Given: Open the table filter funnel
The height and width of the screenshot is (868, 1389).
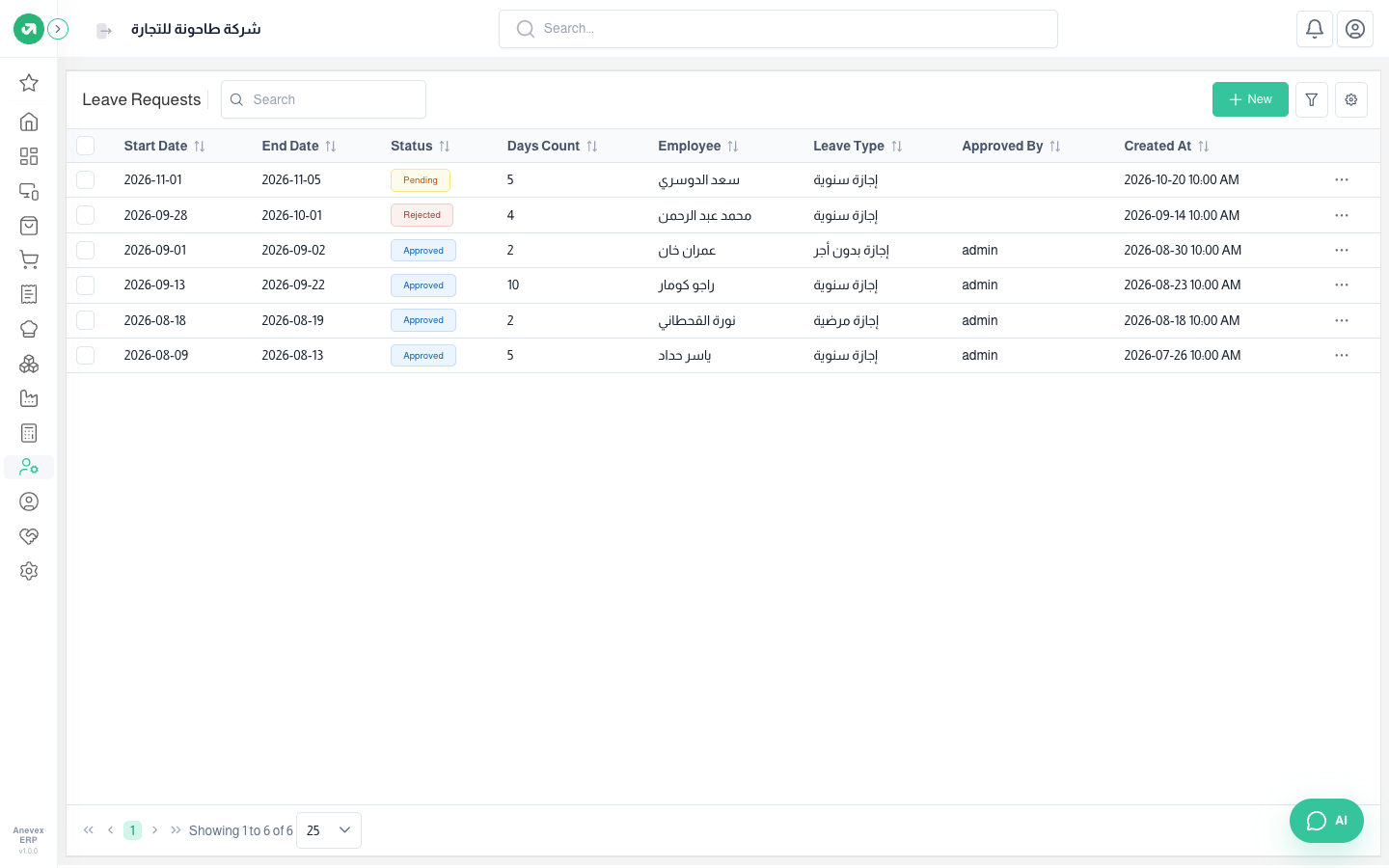Looking at the screenshot, I should click(x=1312, y=99).
